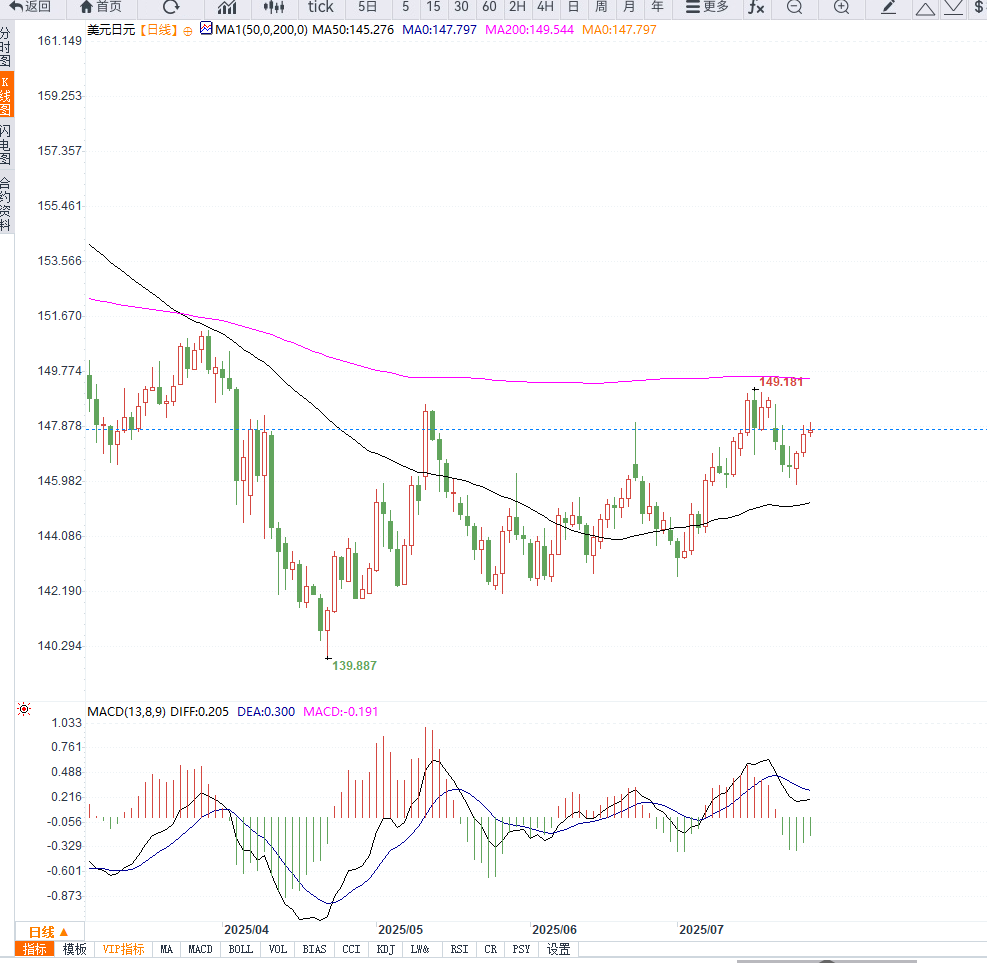This screenshot has width=987, height=963.
Task: Apply the MACD indicator button
Action: tap(200, 949)
